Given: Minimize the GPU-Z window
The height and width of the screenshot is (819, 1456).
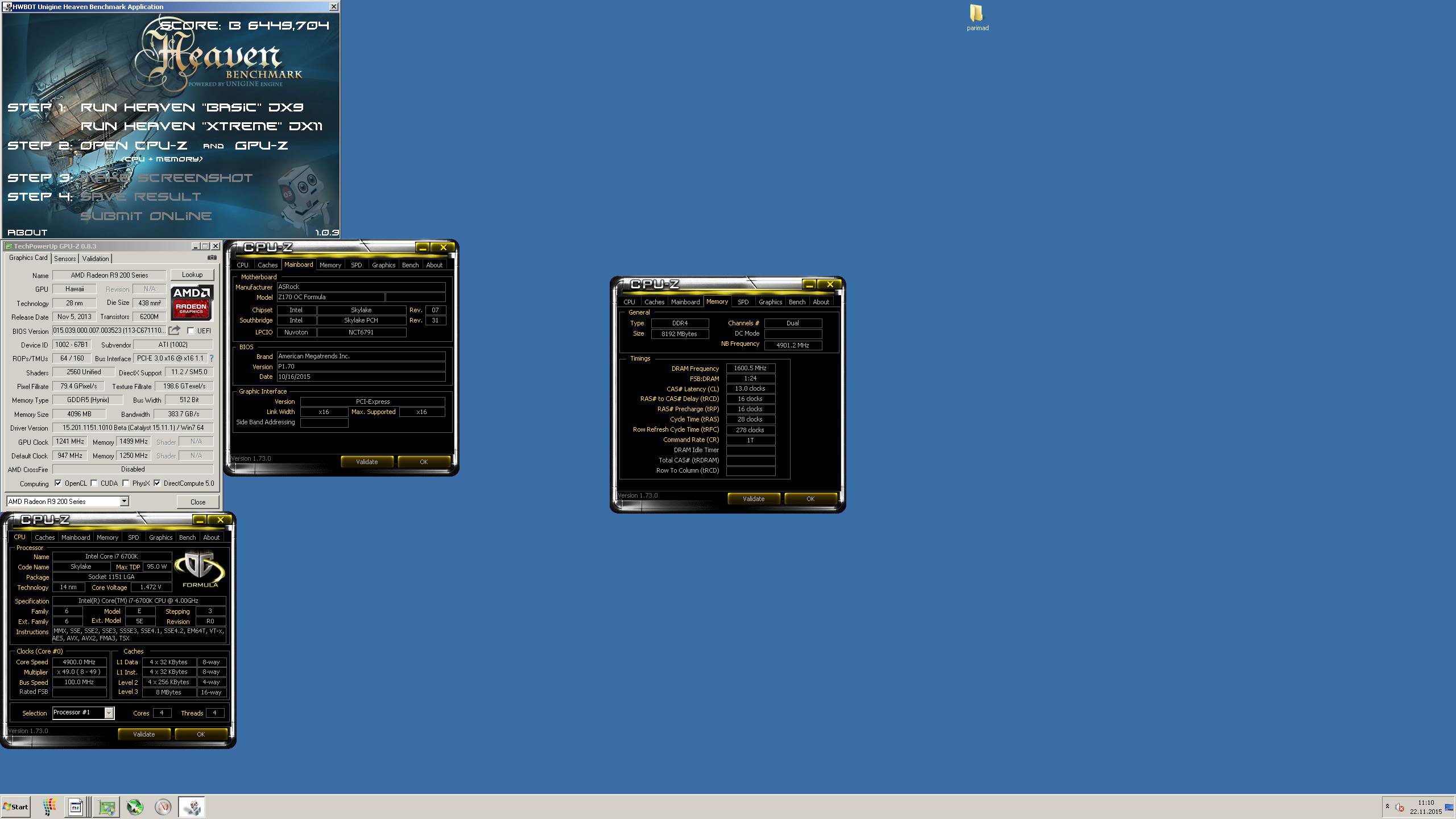Looking at the screenshot, I should tap(196, 246).
